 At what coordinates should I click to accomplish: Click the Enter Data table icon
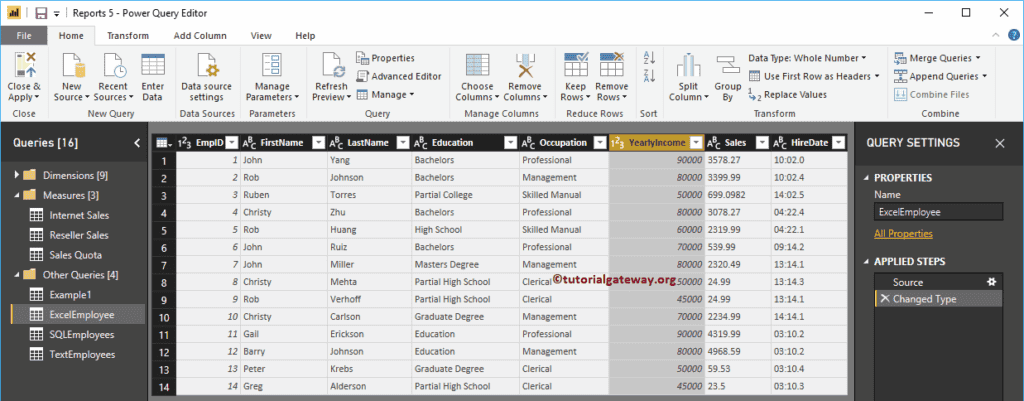point(152,65)
